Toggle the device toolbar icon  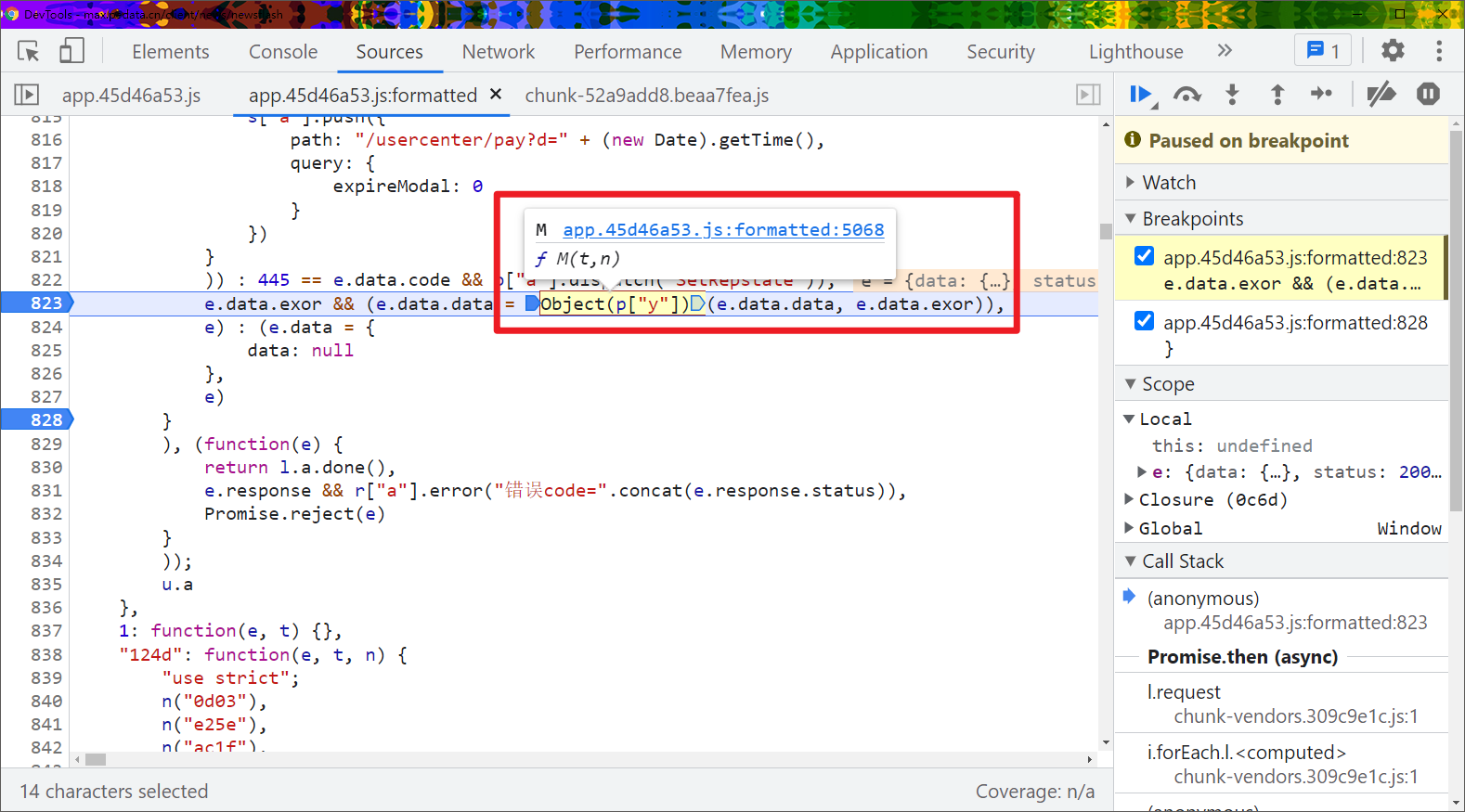pos(71,51)
